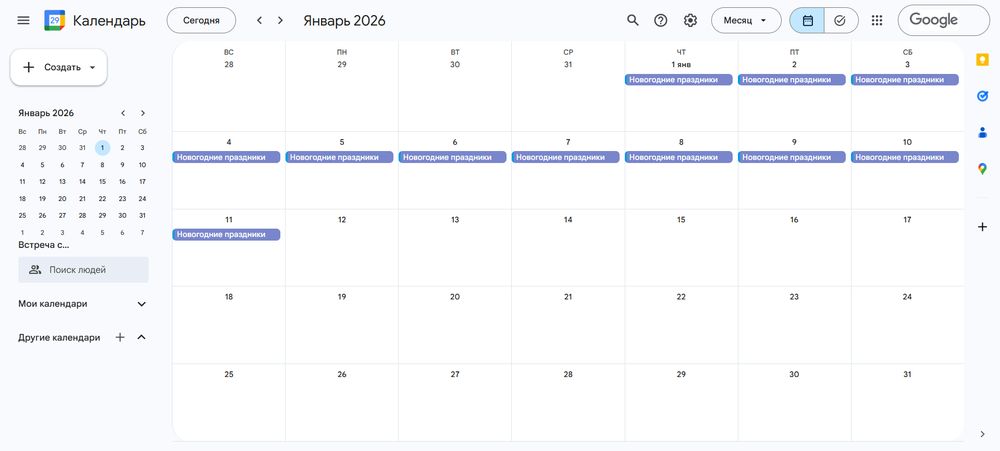Click Январь 2026 label in mini calendar
This screenshot has height=451, width=1000.
[46, 113]
